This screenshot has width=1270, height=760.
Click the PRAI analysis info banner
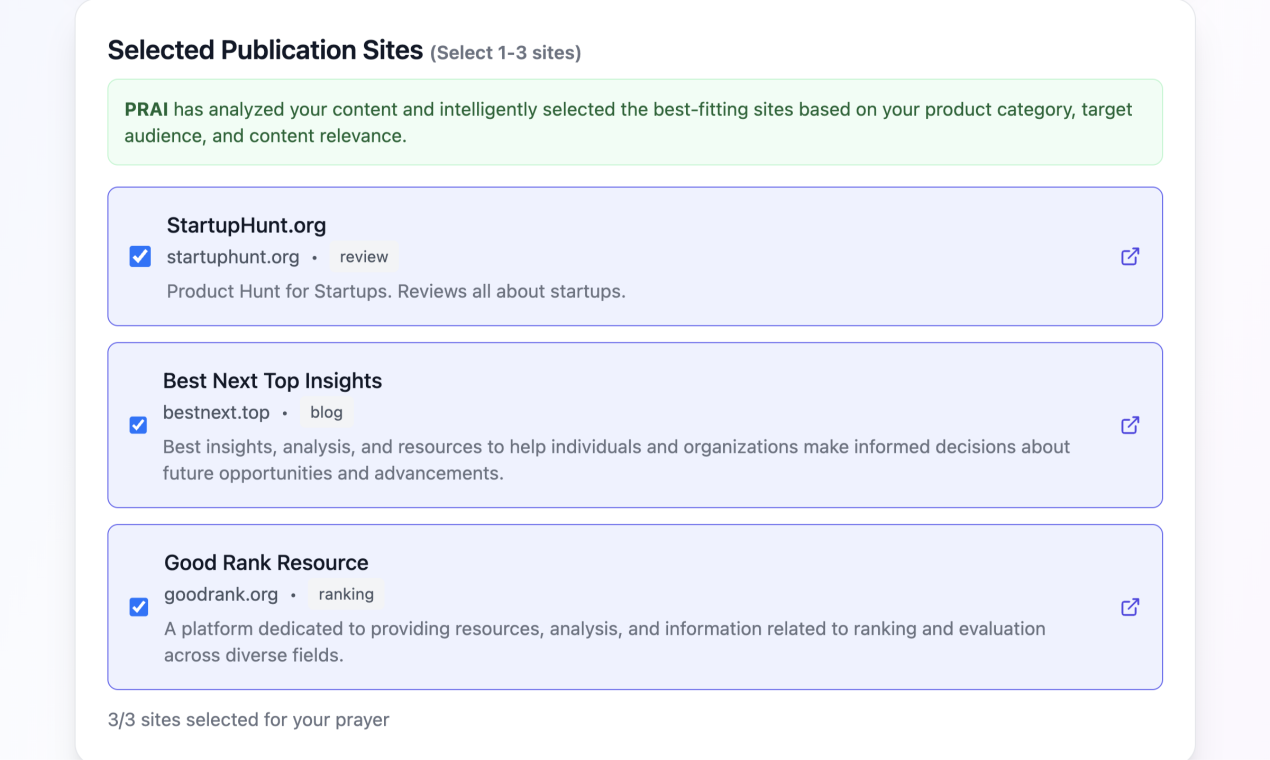click(x=635, y=122)
